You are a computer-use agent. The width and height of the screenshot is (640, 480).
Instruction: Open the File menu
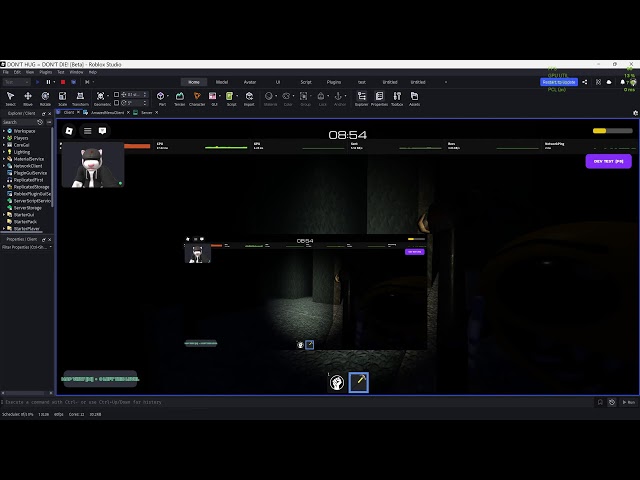pos(6,72)
